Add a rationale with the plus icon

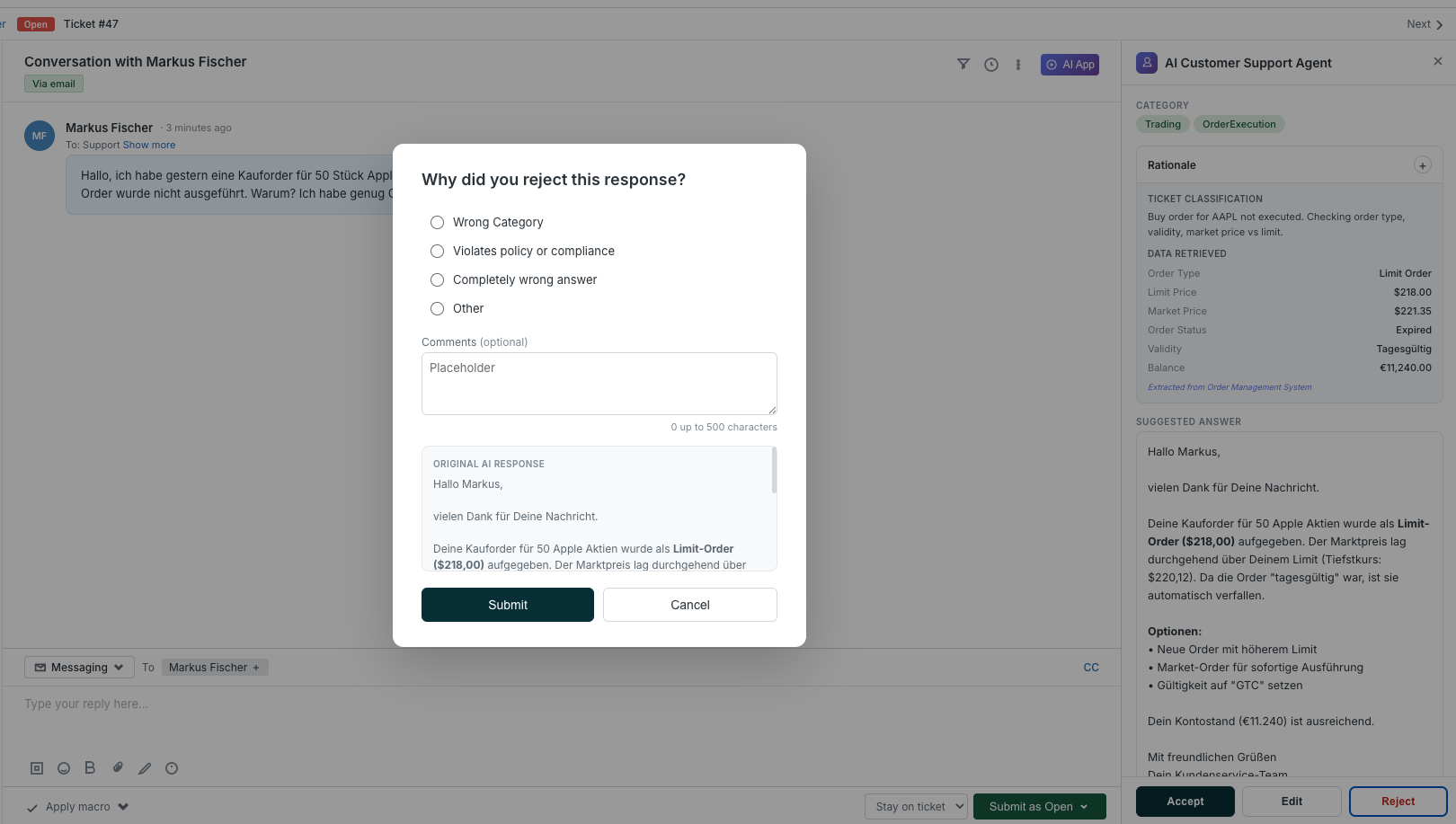(x=1422, y=164)
